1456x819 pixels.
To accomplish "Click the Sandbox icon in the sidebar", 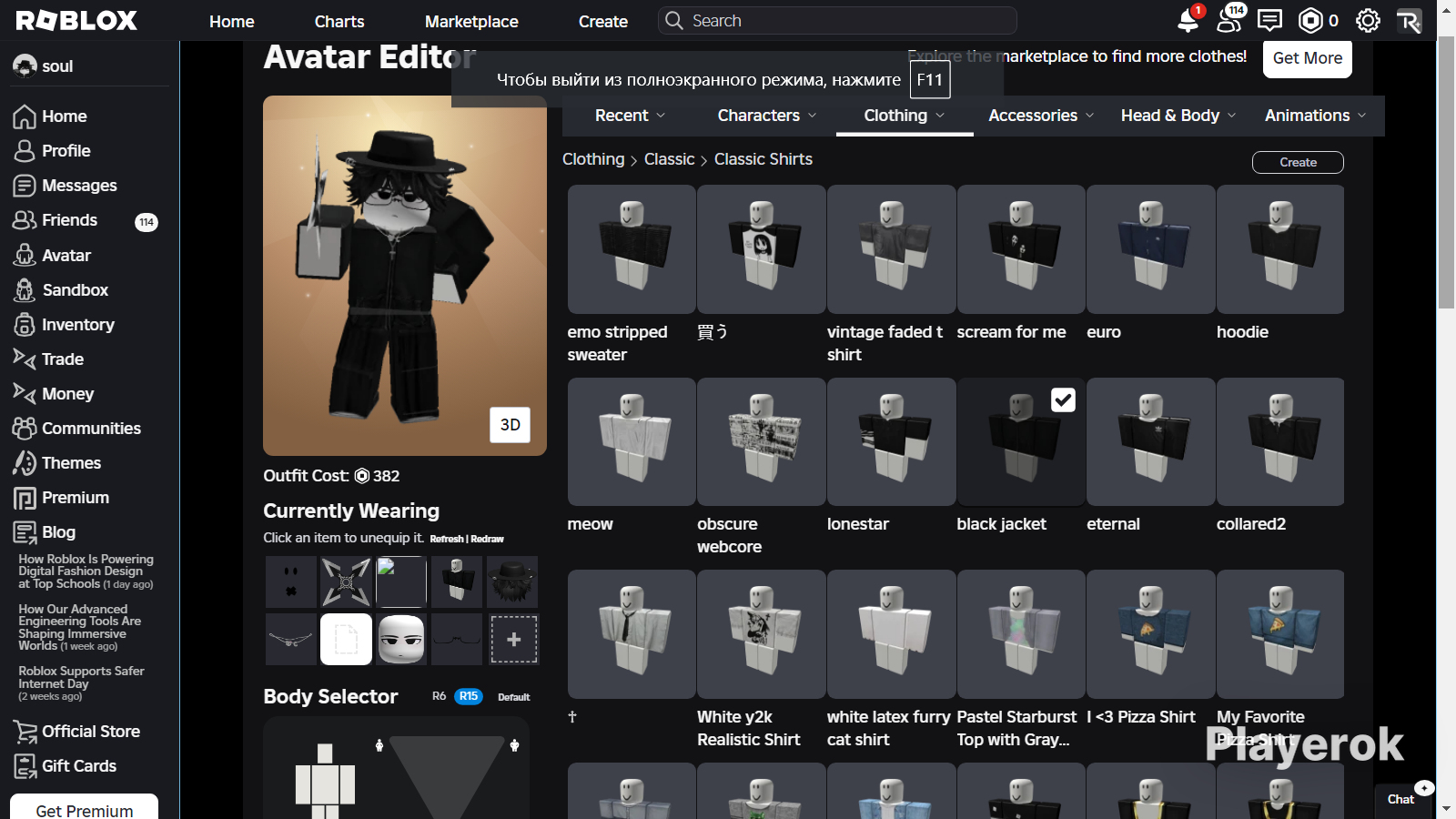I will tap(25, 290).
